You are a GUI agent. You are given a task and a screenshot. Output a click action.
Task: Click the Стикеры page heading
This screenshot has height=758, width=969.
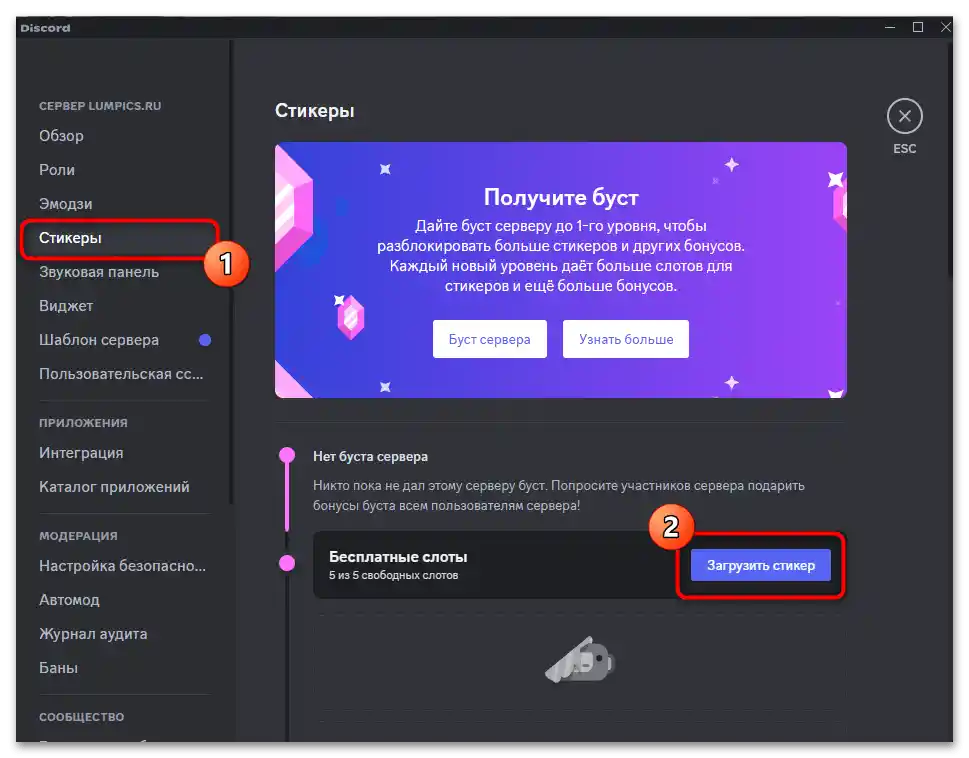[315, 111]
